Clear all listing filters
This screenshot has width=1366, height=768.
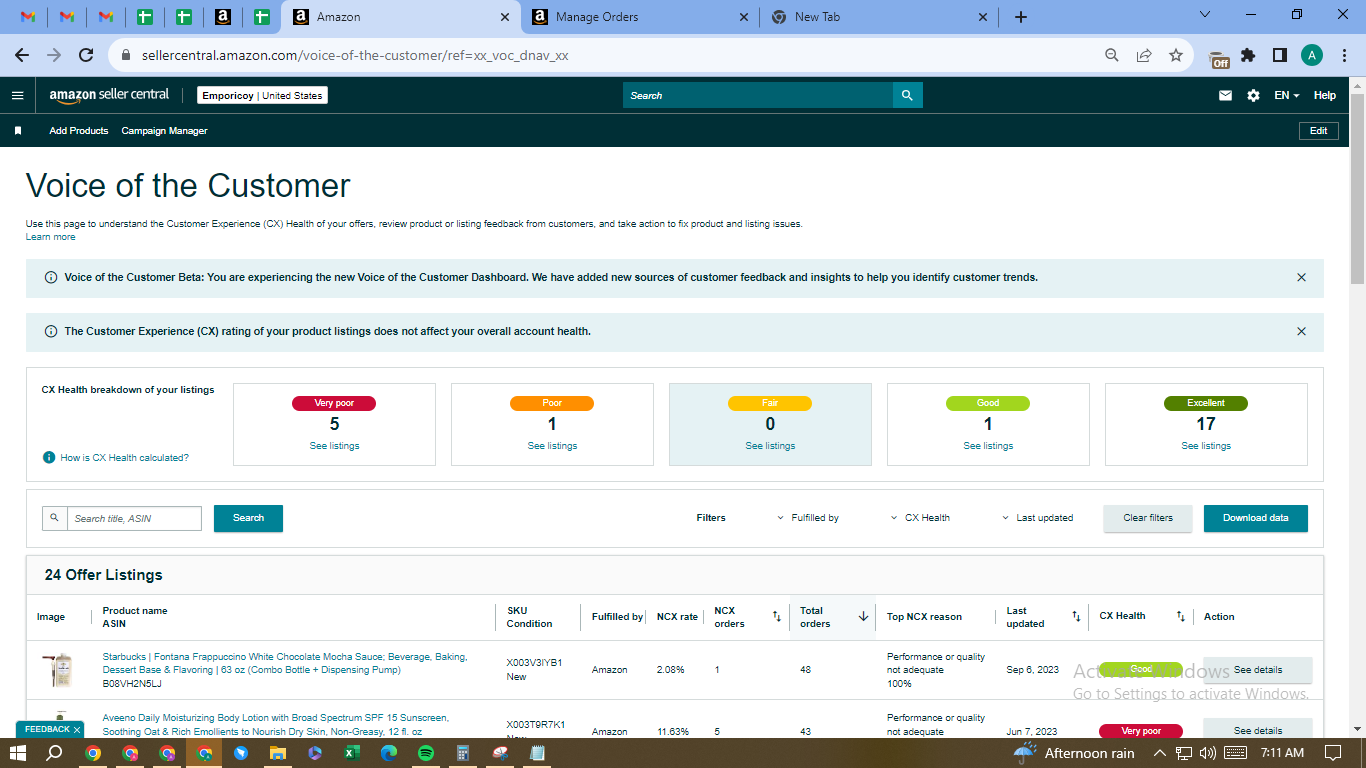point(1148,518)
